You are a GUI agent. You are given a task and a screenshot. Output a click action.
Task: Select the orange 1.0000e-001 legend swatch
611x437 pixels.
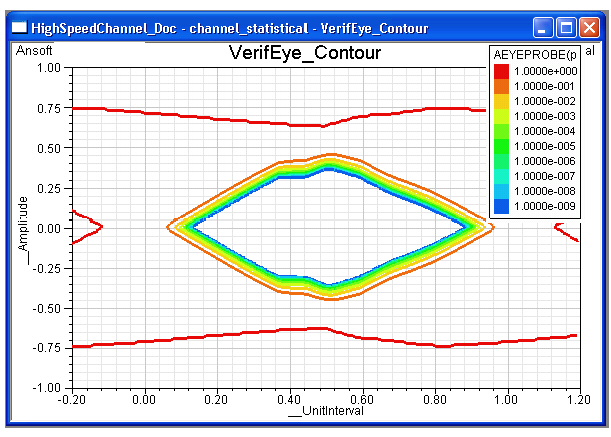(500, 86)
